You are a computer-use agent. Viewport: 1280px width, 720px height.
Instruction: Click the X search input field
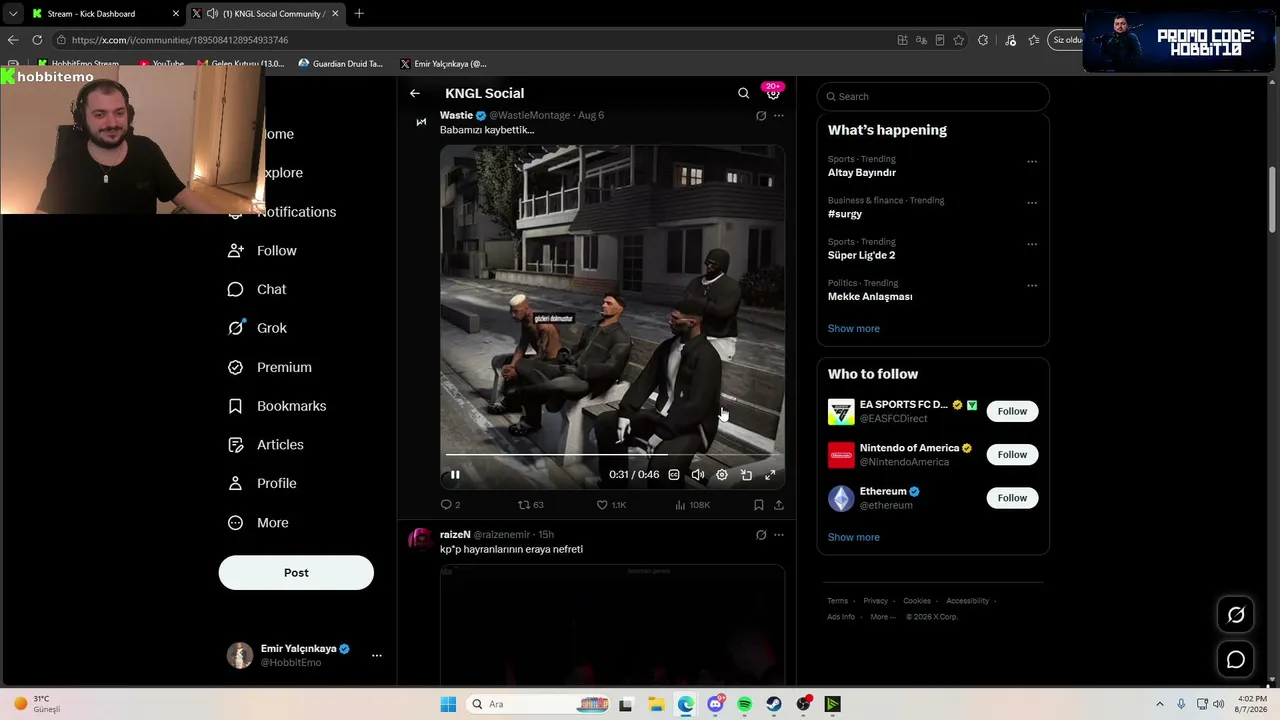point(933,97)
